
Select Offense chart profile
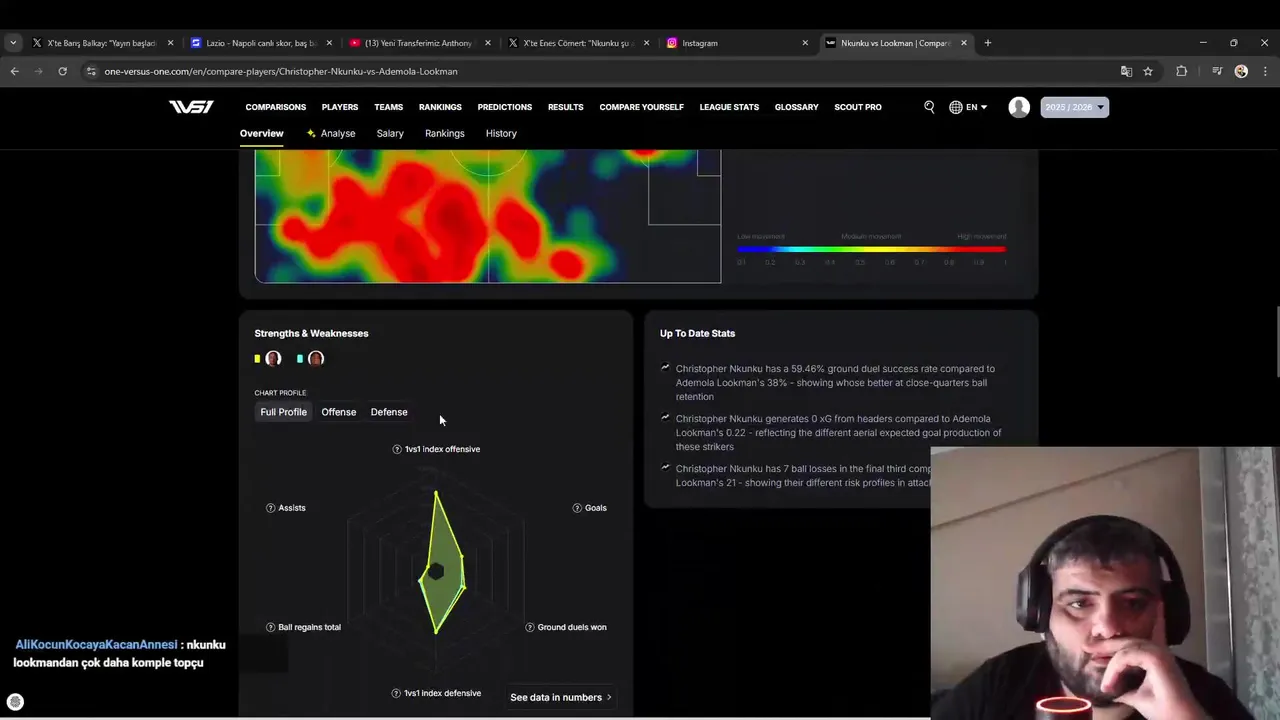pos(339,412)
